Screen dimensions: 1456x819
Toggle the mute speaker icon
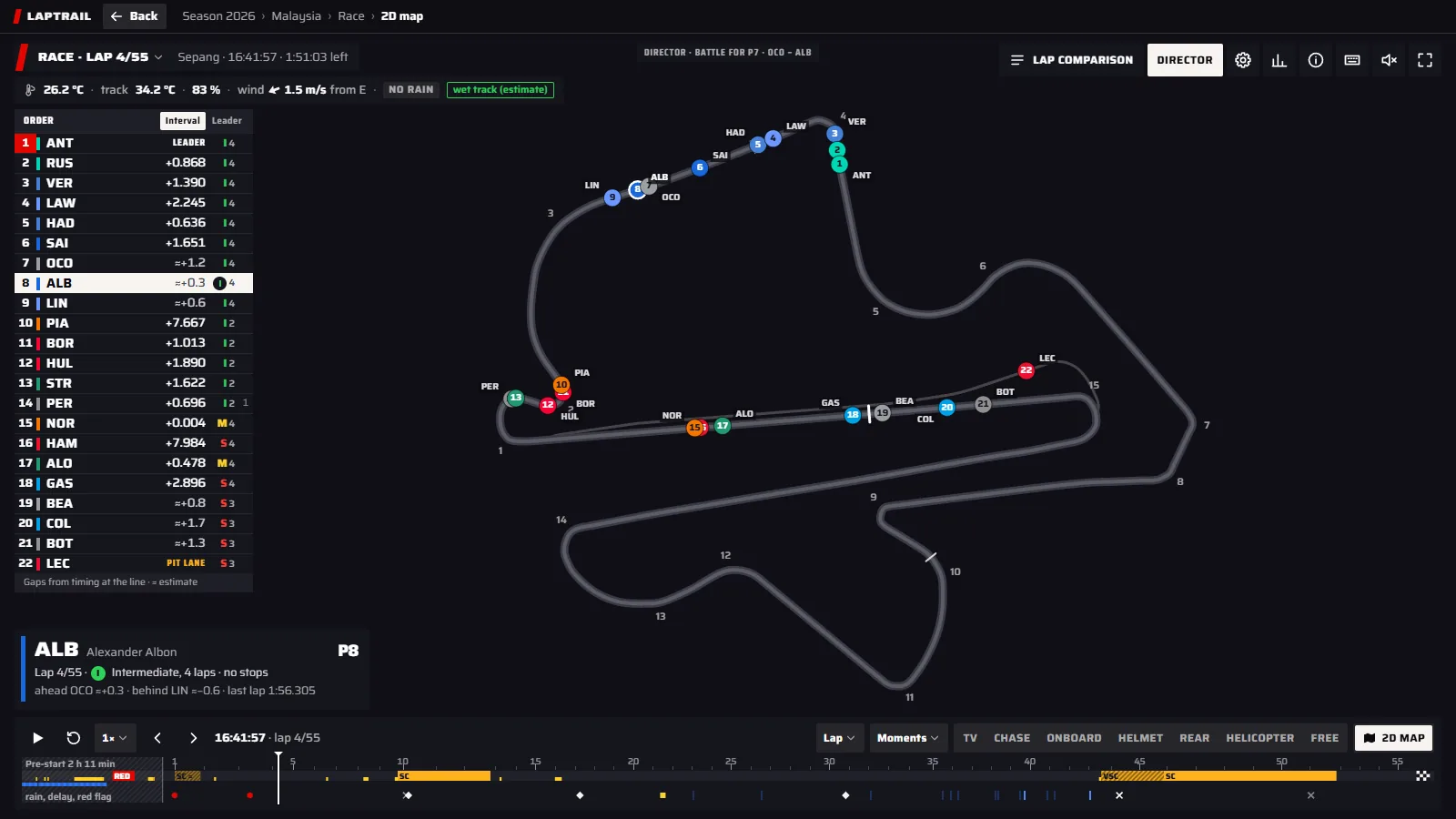1389,60
